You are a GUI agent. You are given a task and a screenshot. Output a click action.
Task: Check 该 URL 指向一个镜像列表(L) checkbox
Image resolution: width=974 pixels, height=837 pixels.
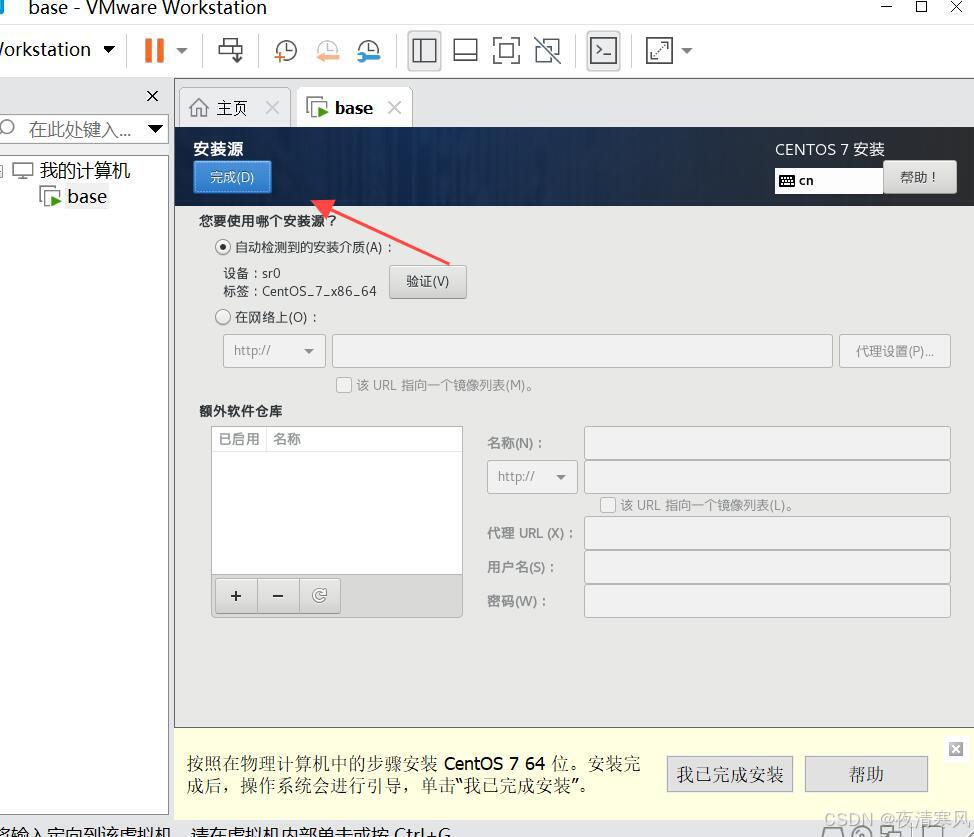coord(608,505)
